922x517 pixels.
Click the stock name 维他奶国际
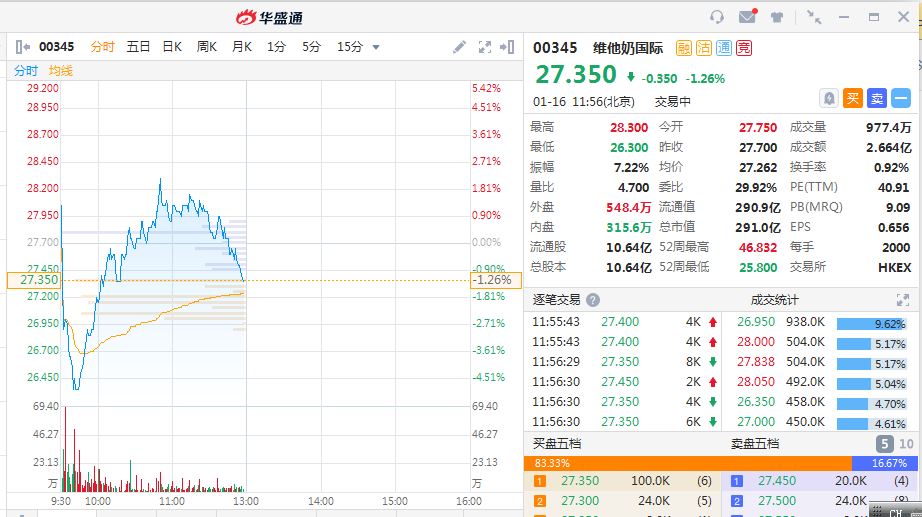tap(627, 48)
